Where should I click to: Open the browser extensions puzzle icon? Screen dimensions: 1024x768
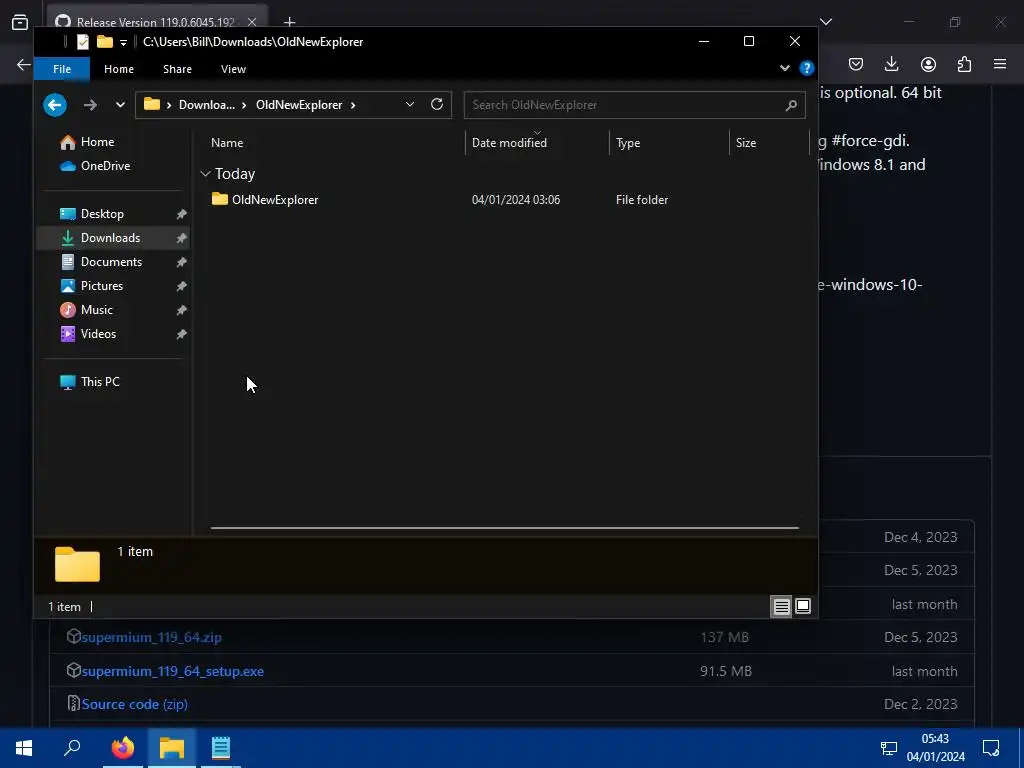coord(964,64)
